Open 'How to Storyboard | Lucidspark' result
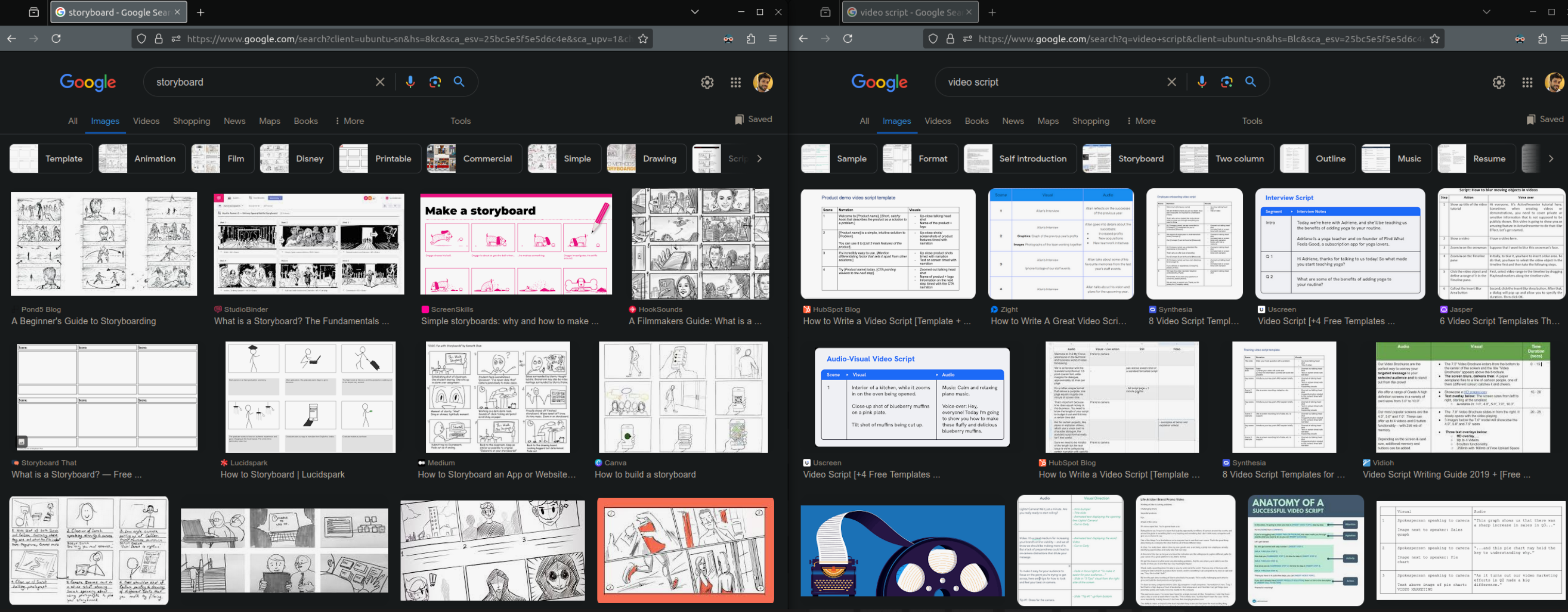This screenshot has width=1568, height=612. (282, 474)
